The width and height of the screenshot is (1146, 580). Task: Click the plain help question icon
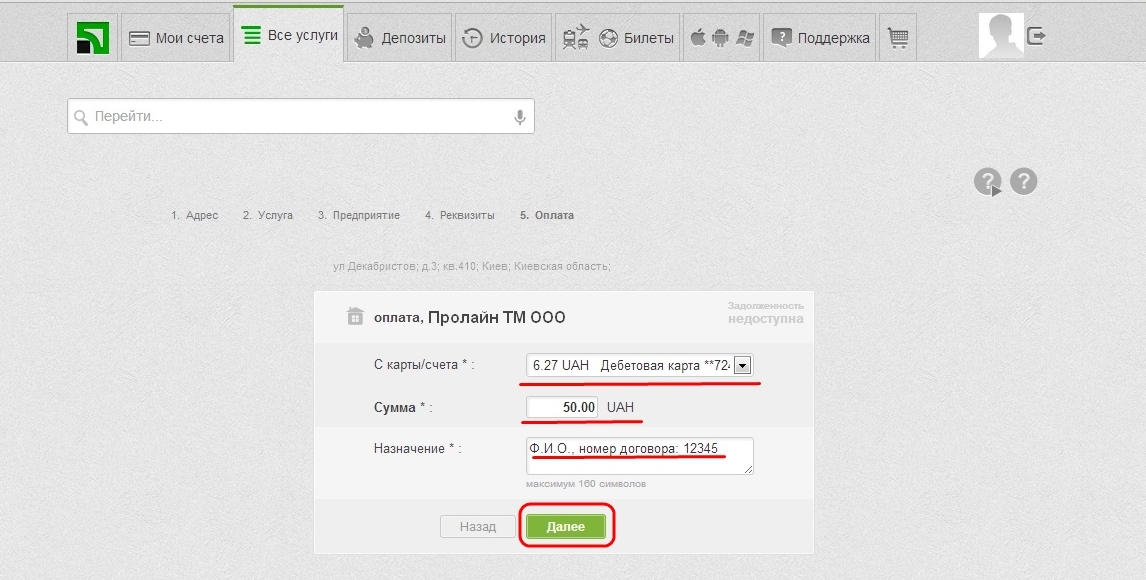coord(1023,181)
